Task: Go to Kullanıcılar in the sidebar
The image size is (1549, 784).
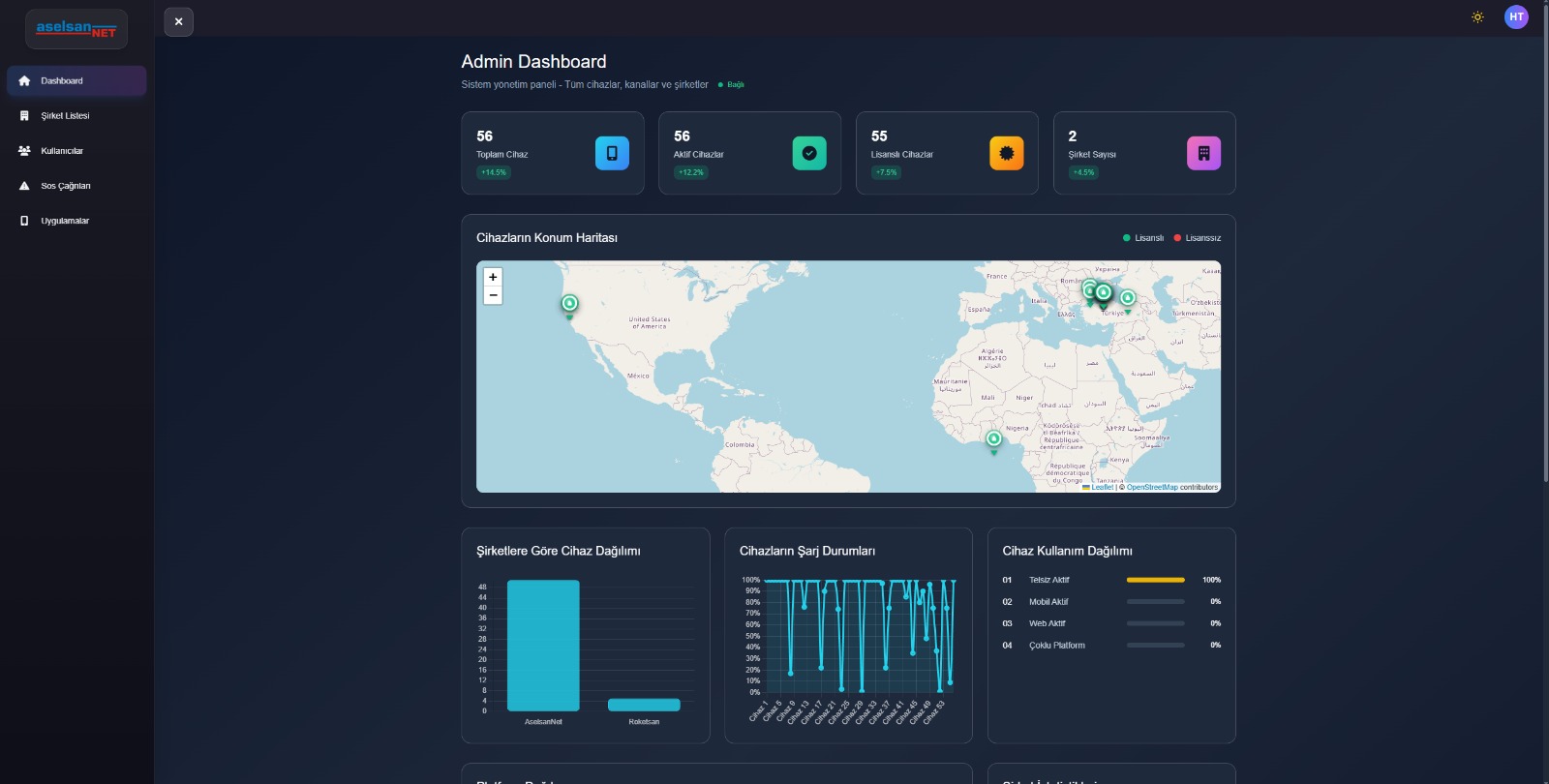Action: click(62, 151)
